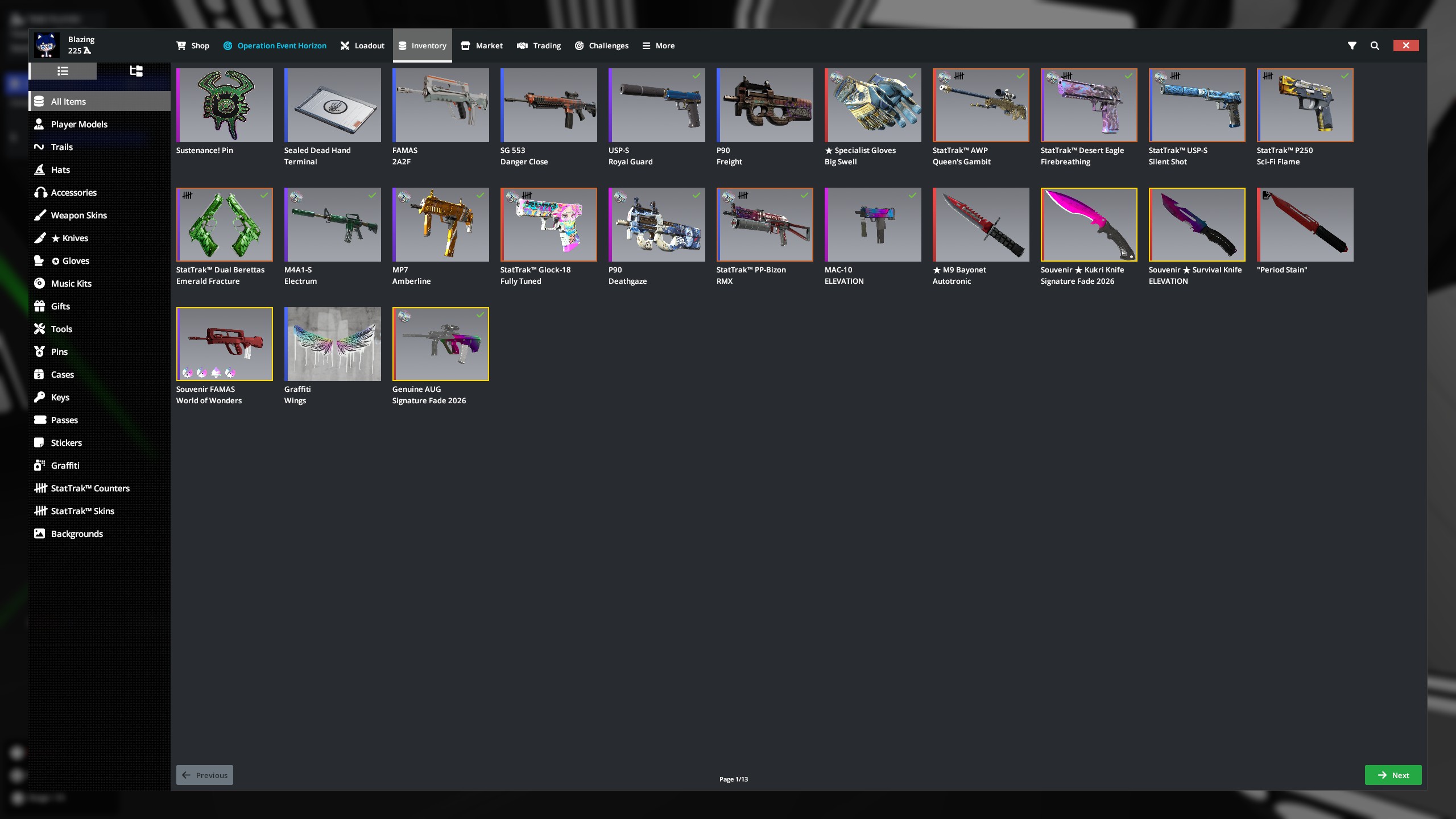This screenshot has height=819, width=1456.
Task: Select the Keys category
Action: click(x=60, y=397)
